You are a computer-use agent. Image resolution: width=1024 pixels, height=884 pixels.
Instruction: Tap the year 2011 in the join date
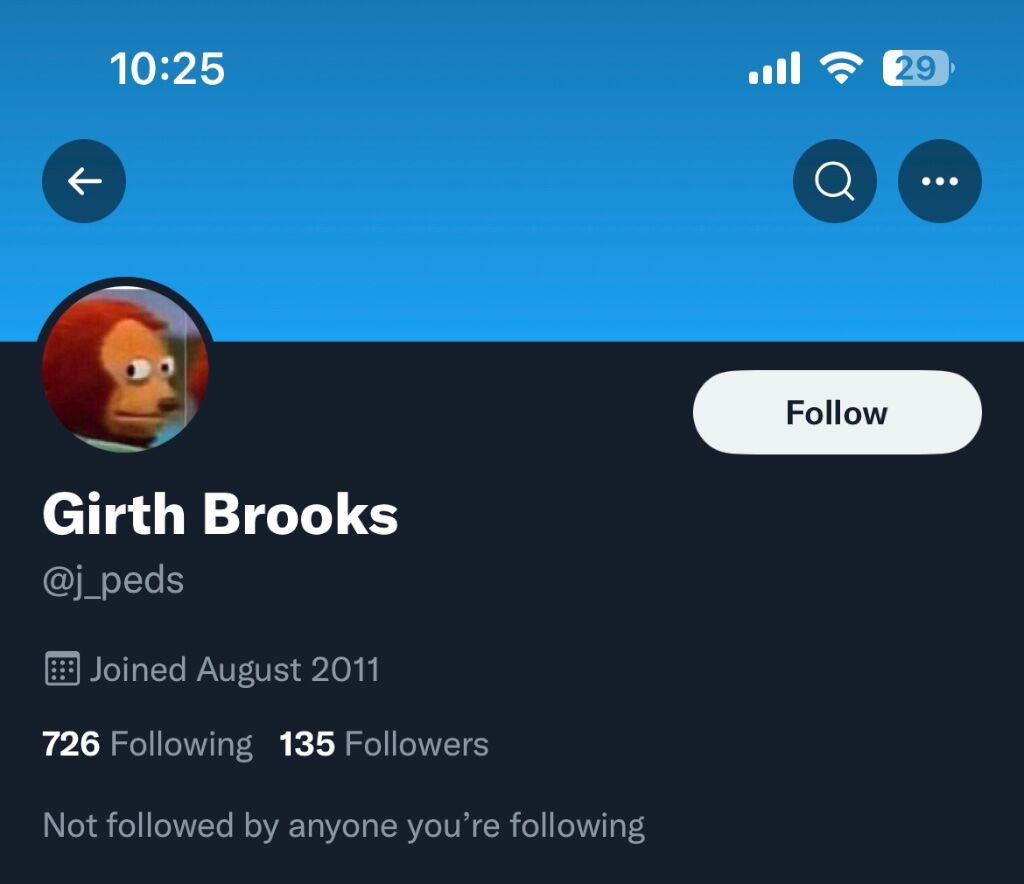[345, 669]
